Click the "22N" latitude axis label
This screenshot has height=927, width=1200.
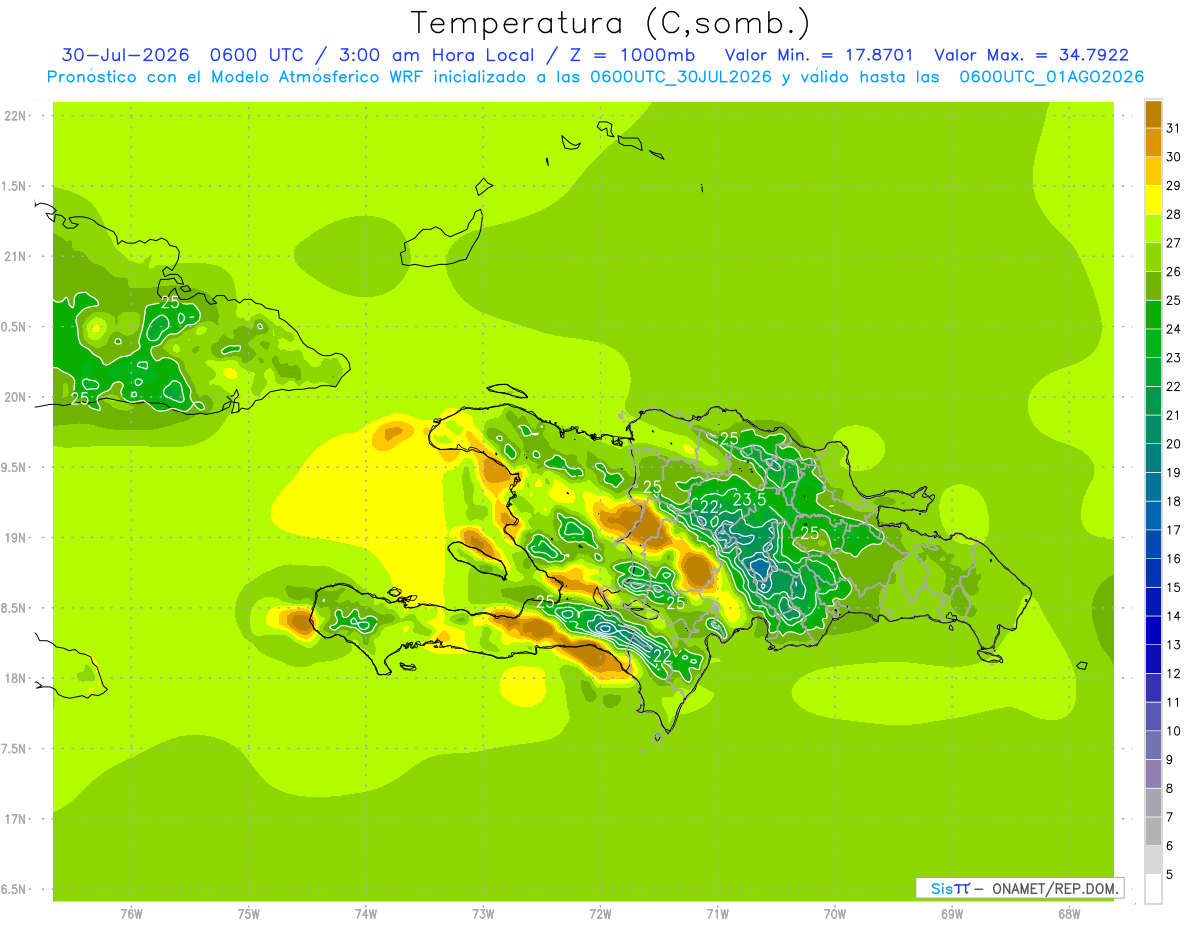(x=14, y=116)
